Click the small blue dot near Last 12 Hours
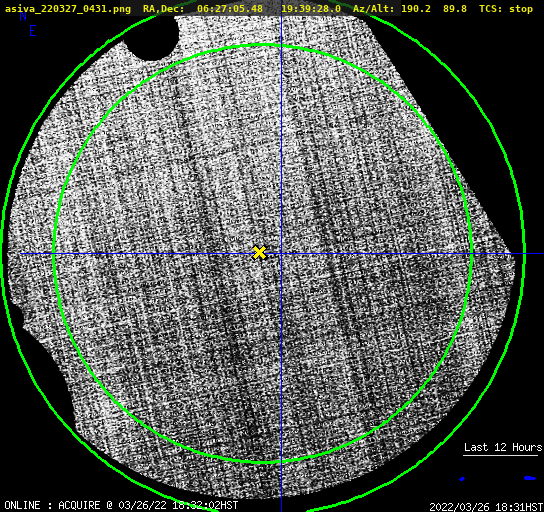 point(462,479)
